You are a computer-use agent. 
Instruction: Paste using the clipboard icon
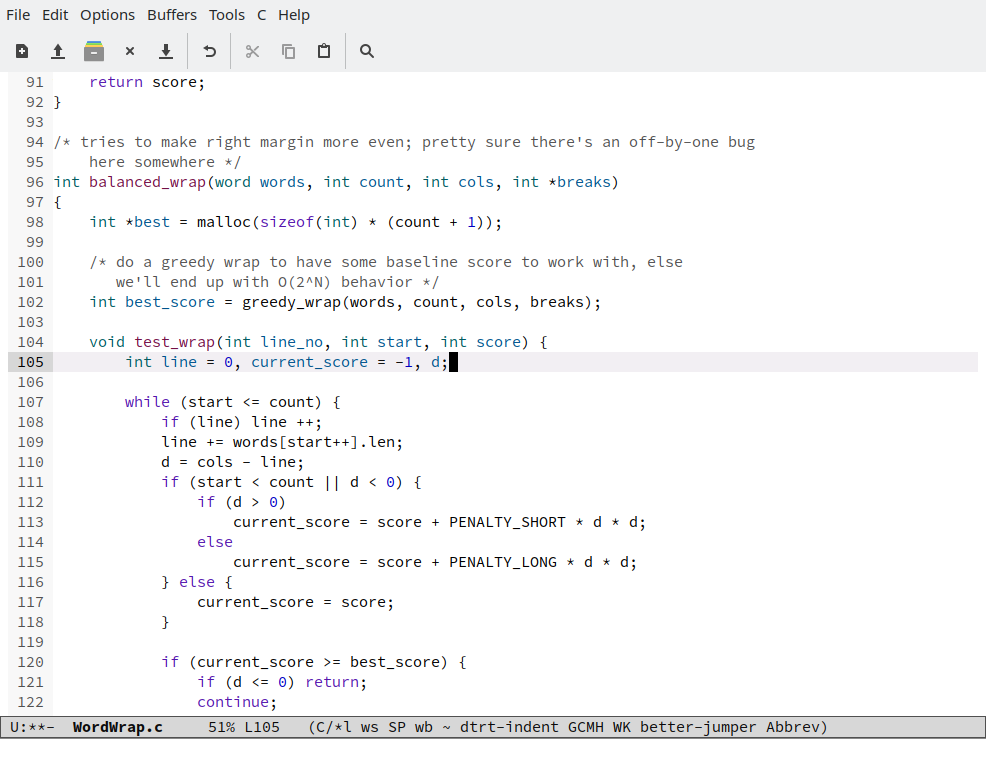pyautogui.click(x=324, y=51)
